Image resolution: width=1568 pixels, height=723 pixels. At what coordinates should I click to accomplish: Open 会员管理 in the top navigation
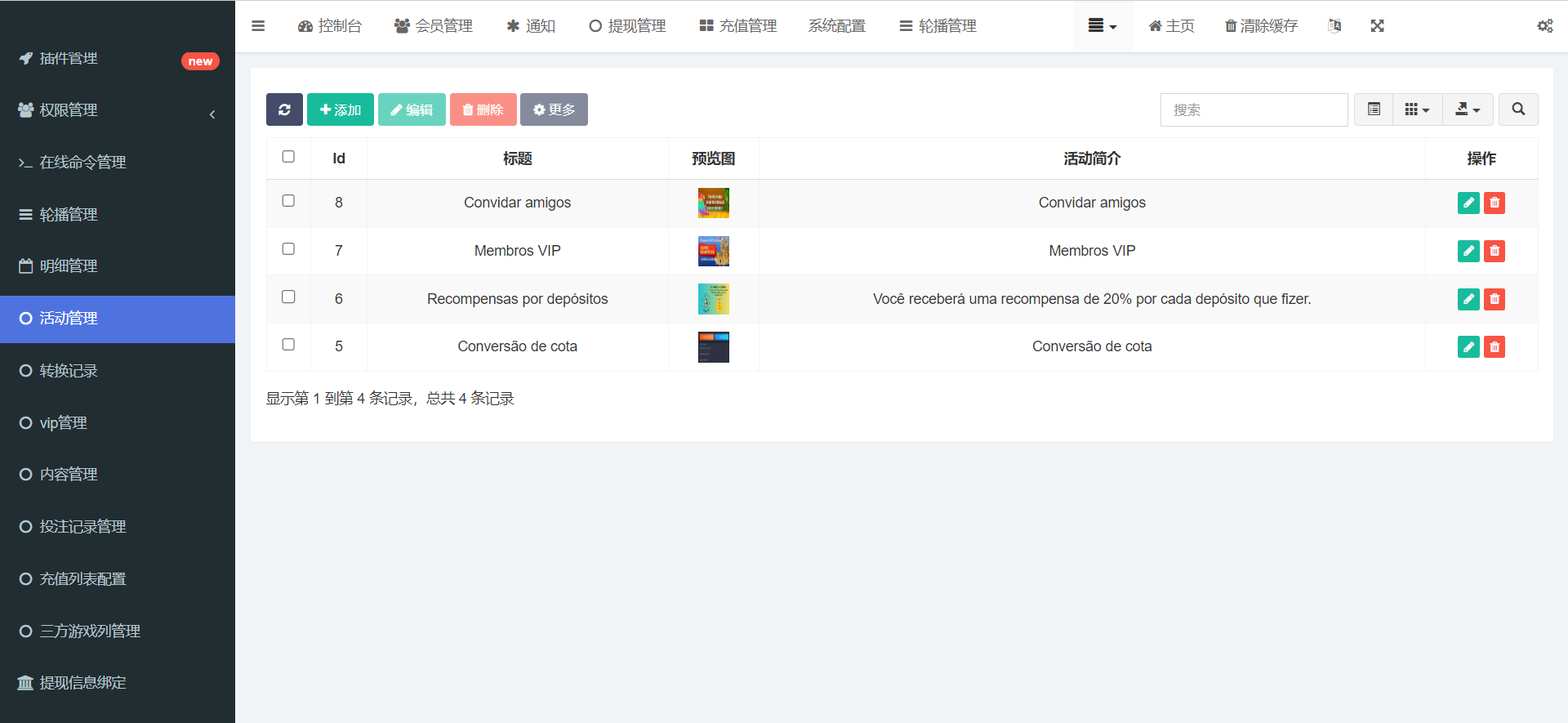click(x=434, y=26)
